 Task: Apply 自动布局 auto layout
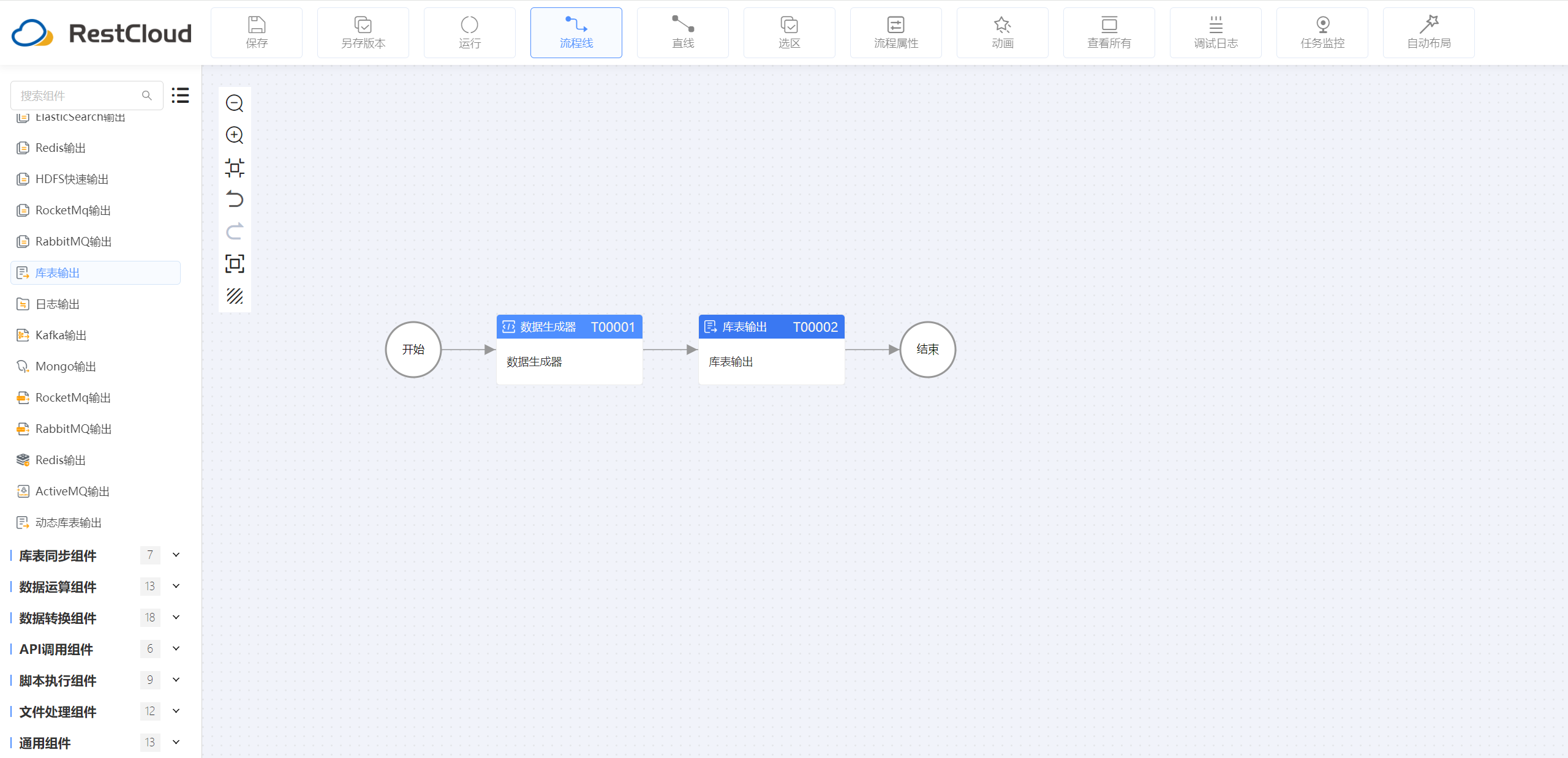1429,33
